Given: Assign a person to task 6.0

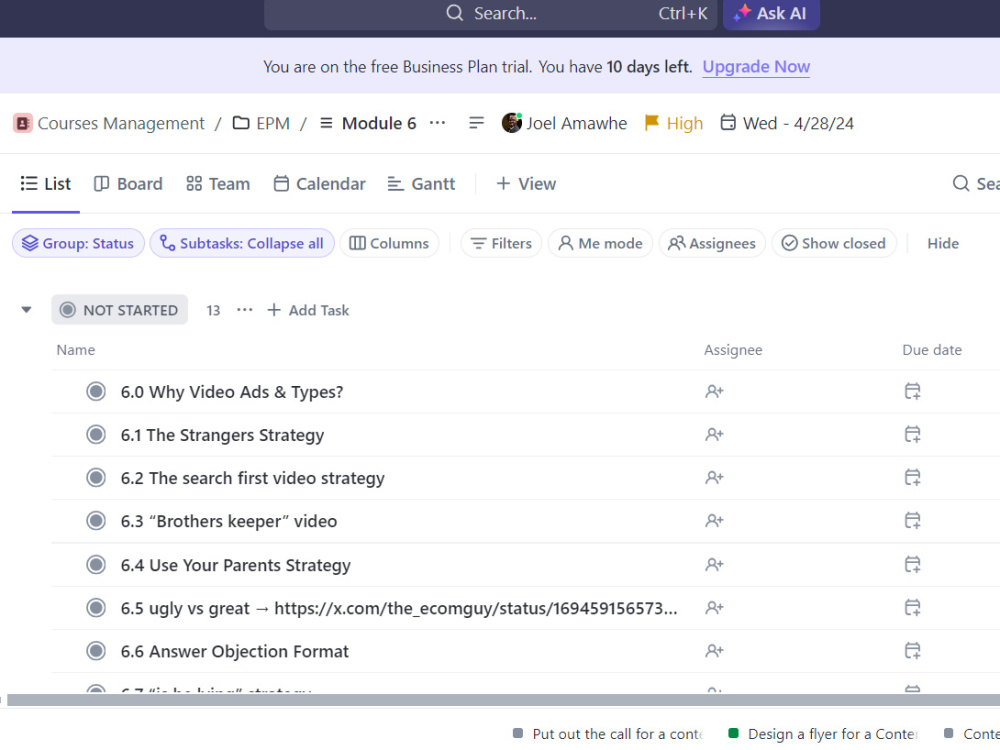Looking at the screenshot, I should (x=714, y=392).
